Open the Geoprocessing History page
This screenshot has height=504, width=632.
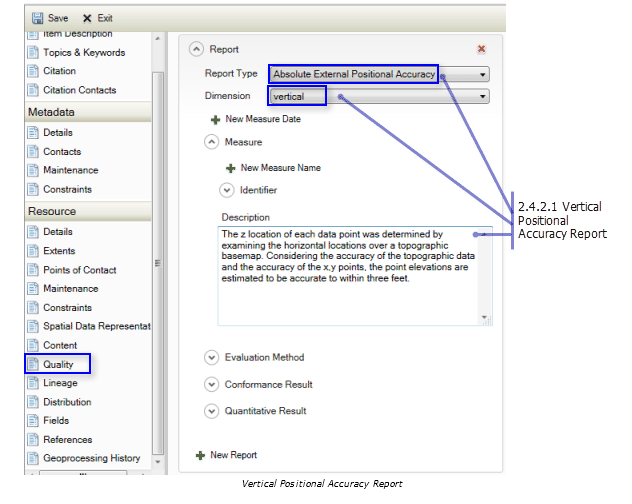coord(91,458)
